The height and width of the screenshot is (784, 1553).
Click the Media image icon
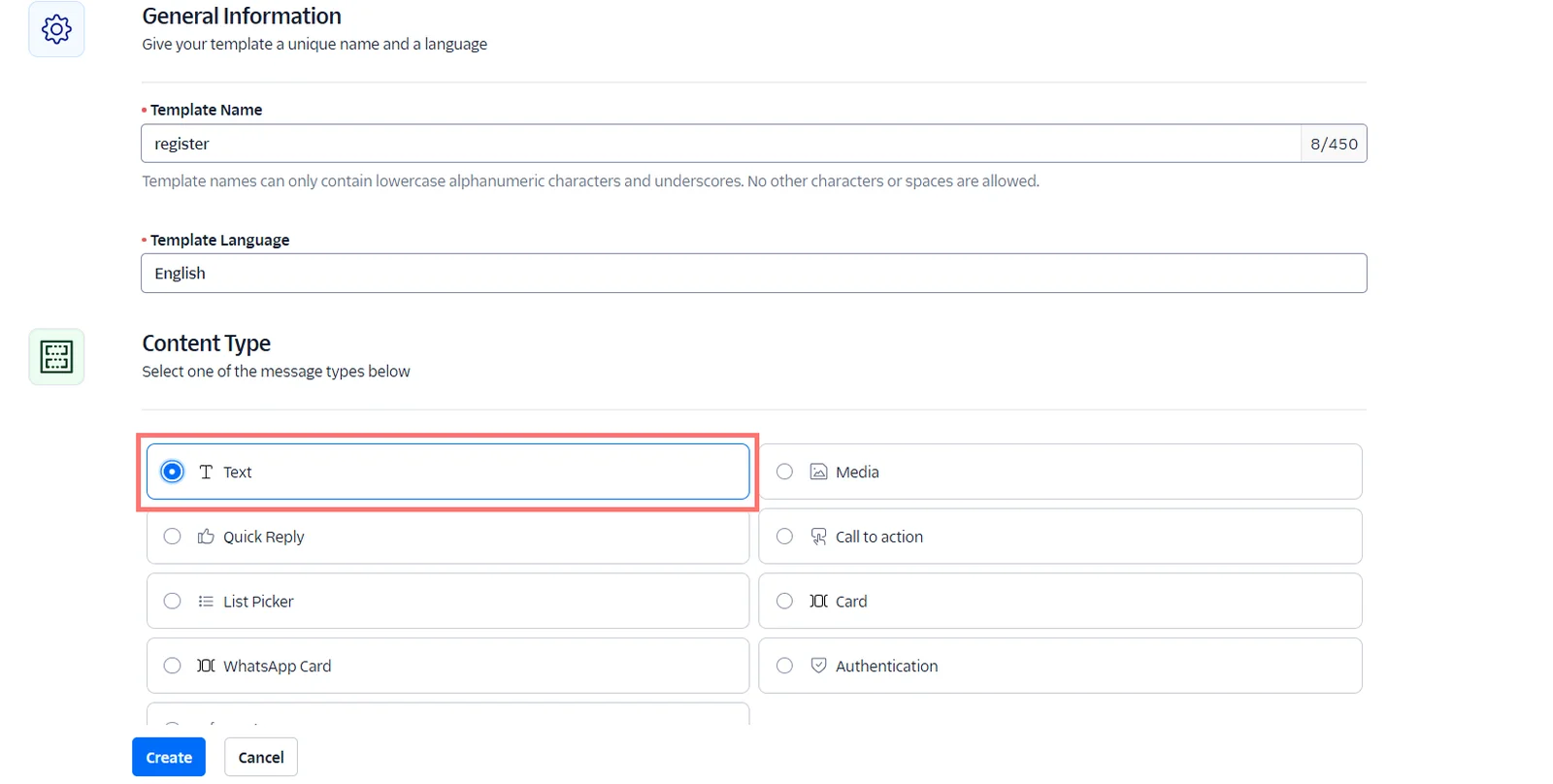pos(818,472)
